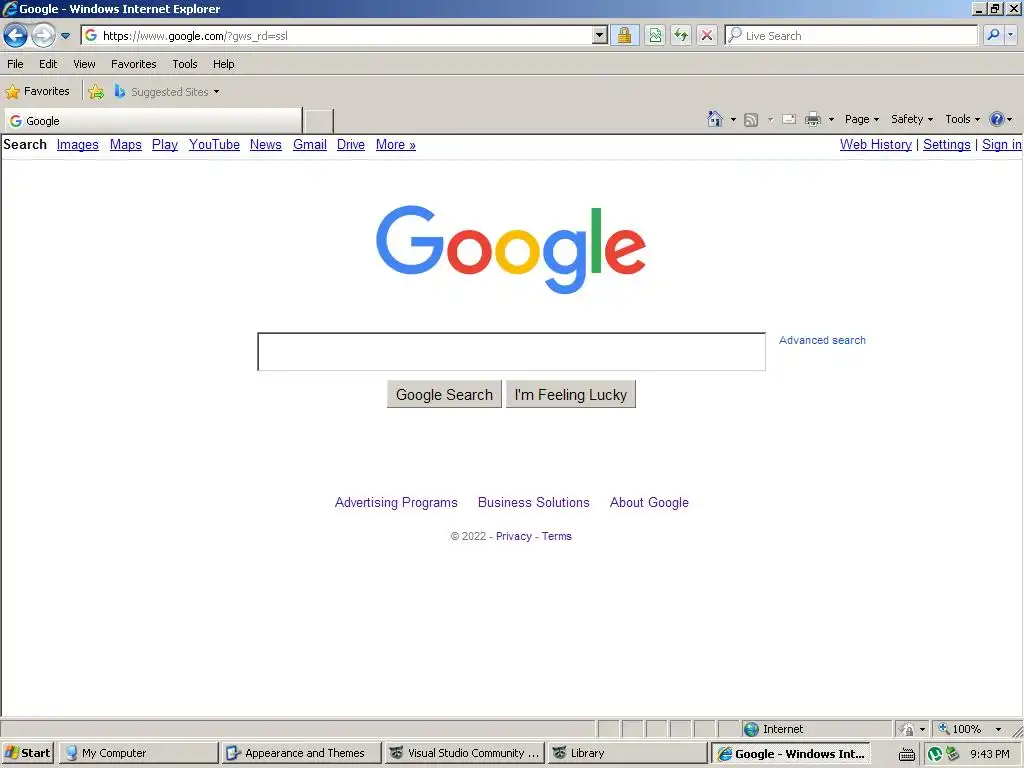Viewport: 1024px width, 768px height.
Task: Open Google Images link
Action: pos(78,144)
